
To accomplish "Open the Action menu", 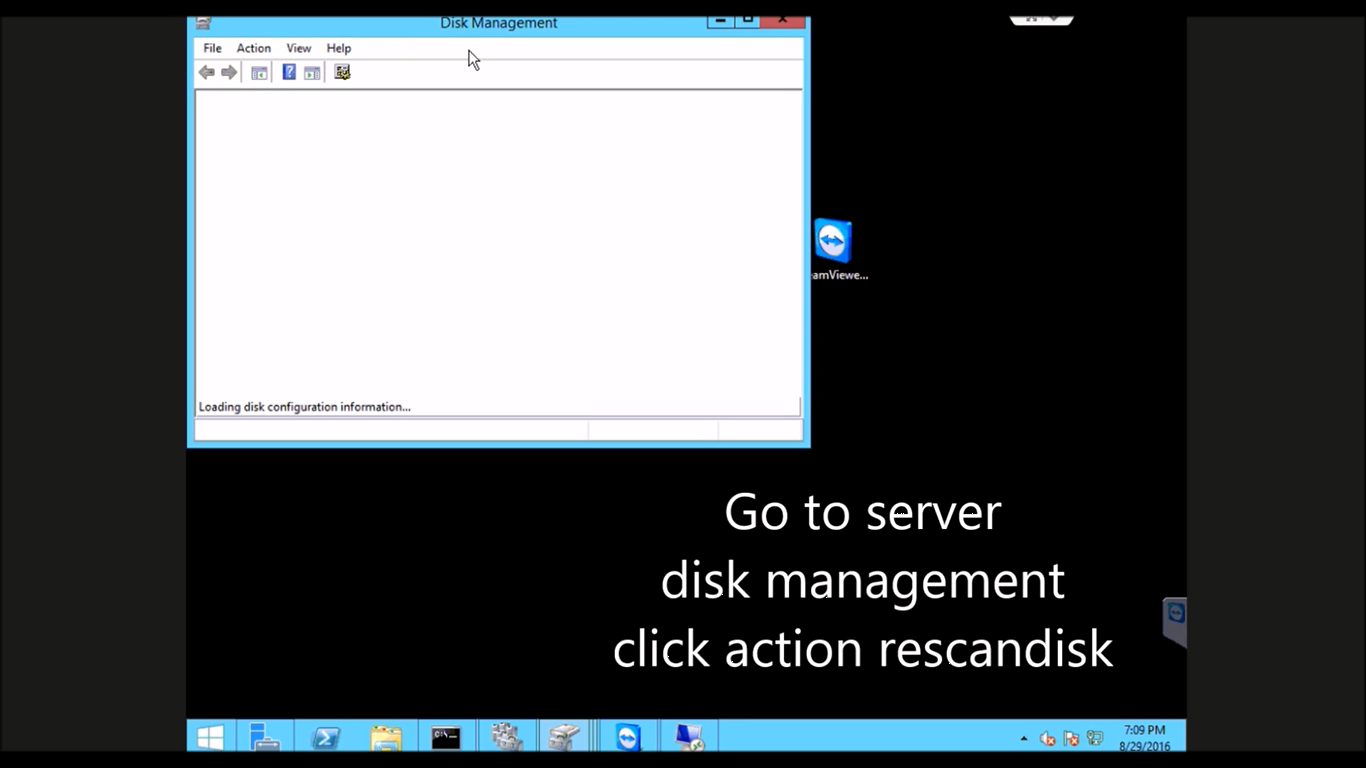I will tap(252, 48).
